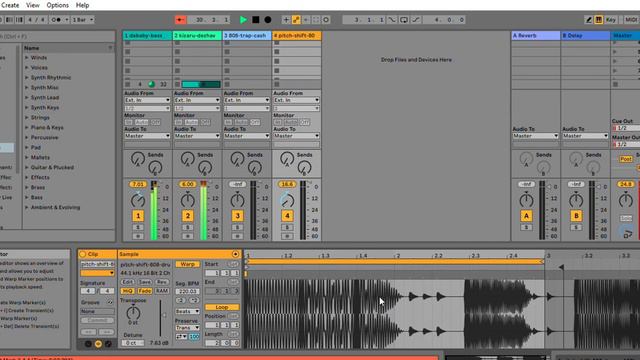The image size is (640, 360).
Task: Expand the Ambient & Evolving category
Action: point(27,207)
